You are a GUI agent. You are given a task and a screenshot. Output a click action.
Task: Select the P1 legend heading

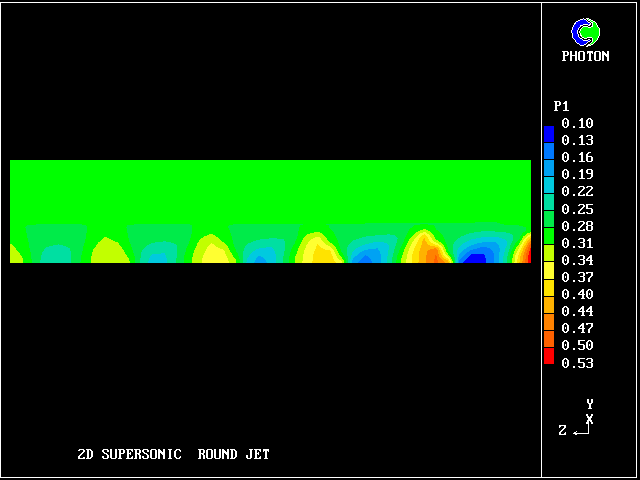pos(561,106)
